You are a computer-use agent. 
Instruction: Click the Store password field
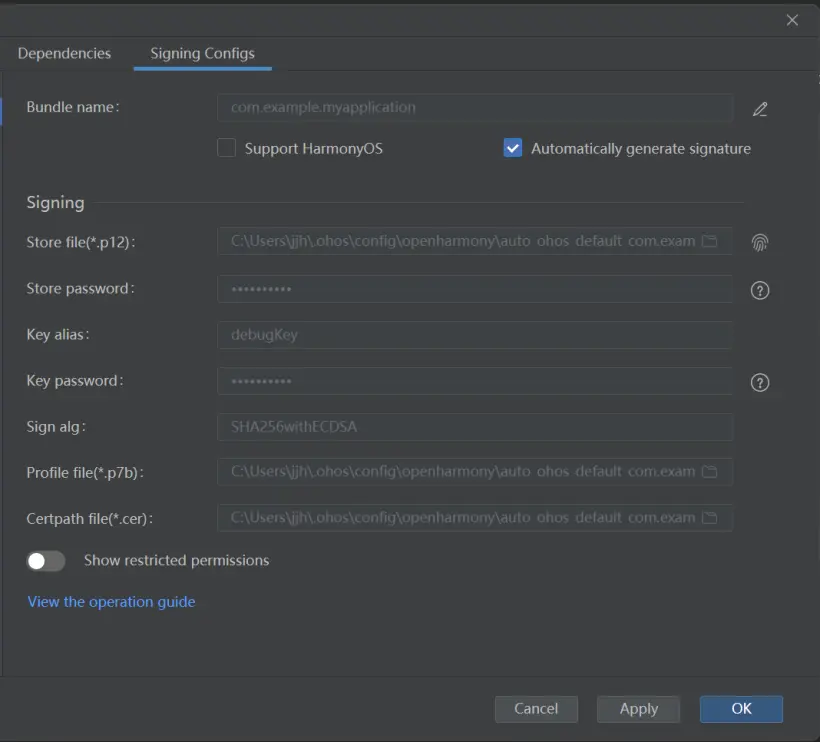[x=475, y=289]
